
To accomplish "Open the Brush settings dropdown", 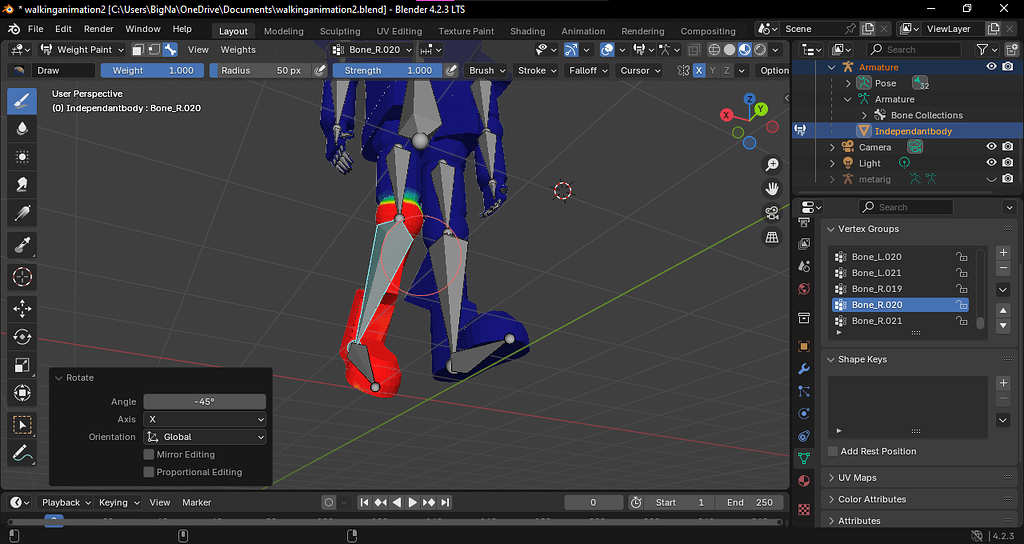I will 487,71.
